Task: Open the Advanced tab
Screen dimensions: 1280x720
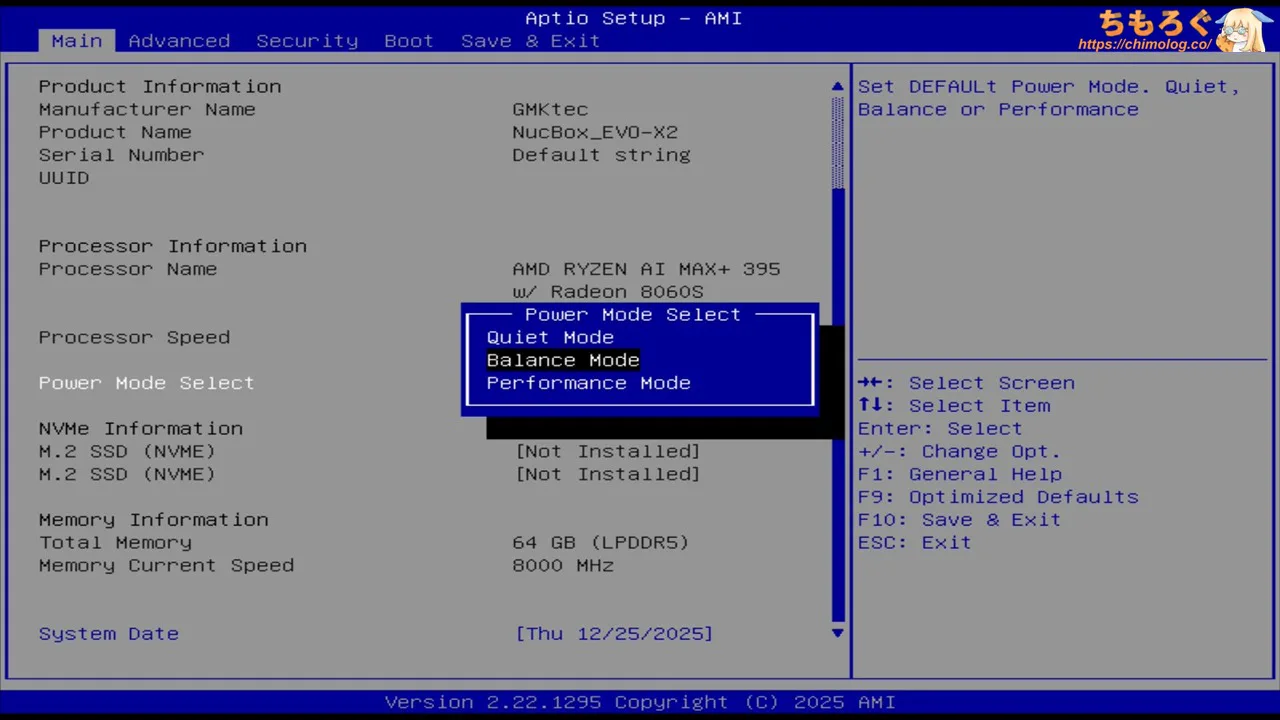Action: pyautogui.click(x=179, y=41)
